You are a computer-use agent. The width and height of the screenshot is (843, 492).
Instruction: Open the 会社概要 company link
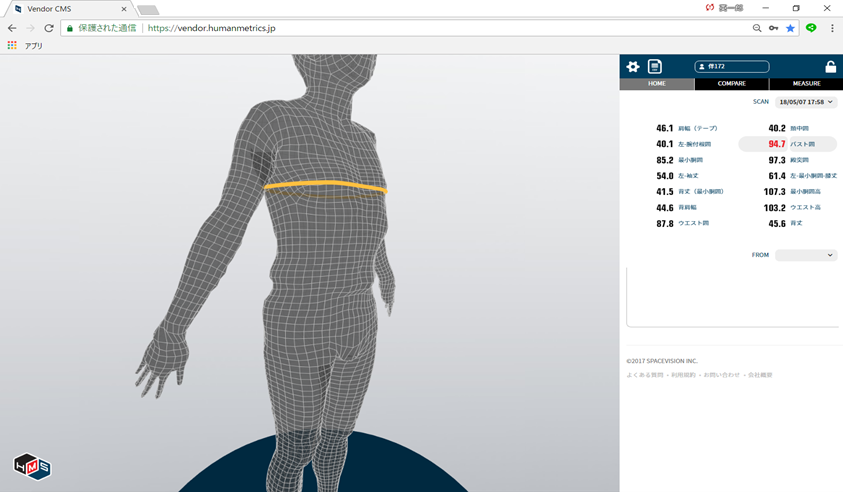click(x=760, y=375)
